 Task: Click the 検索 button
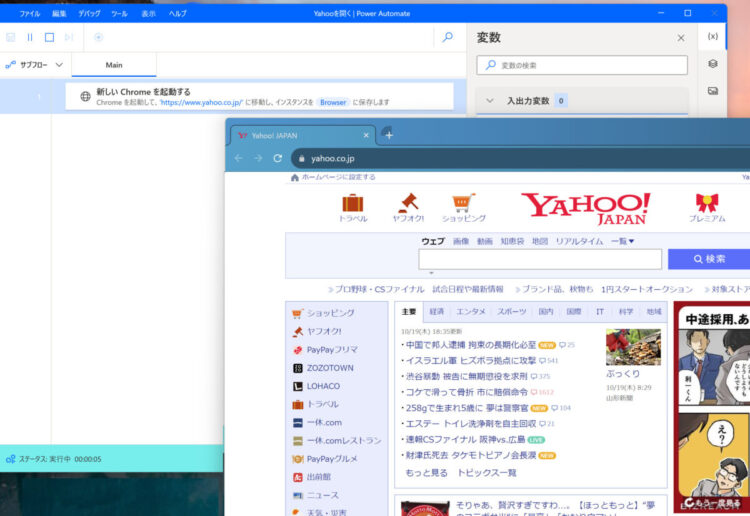click(x=709, y=259)
